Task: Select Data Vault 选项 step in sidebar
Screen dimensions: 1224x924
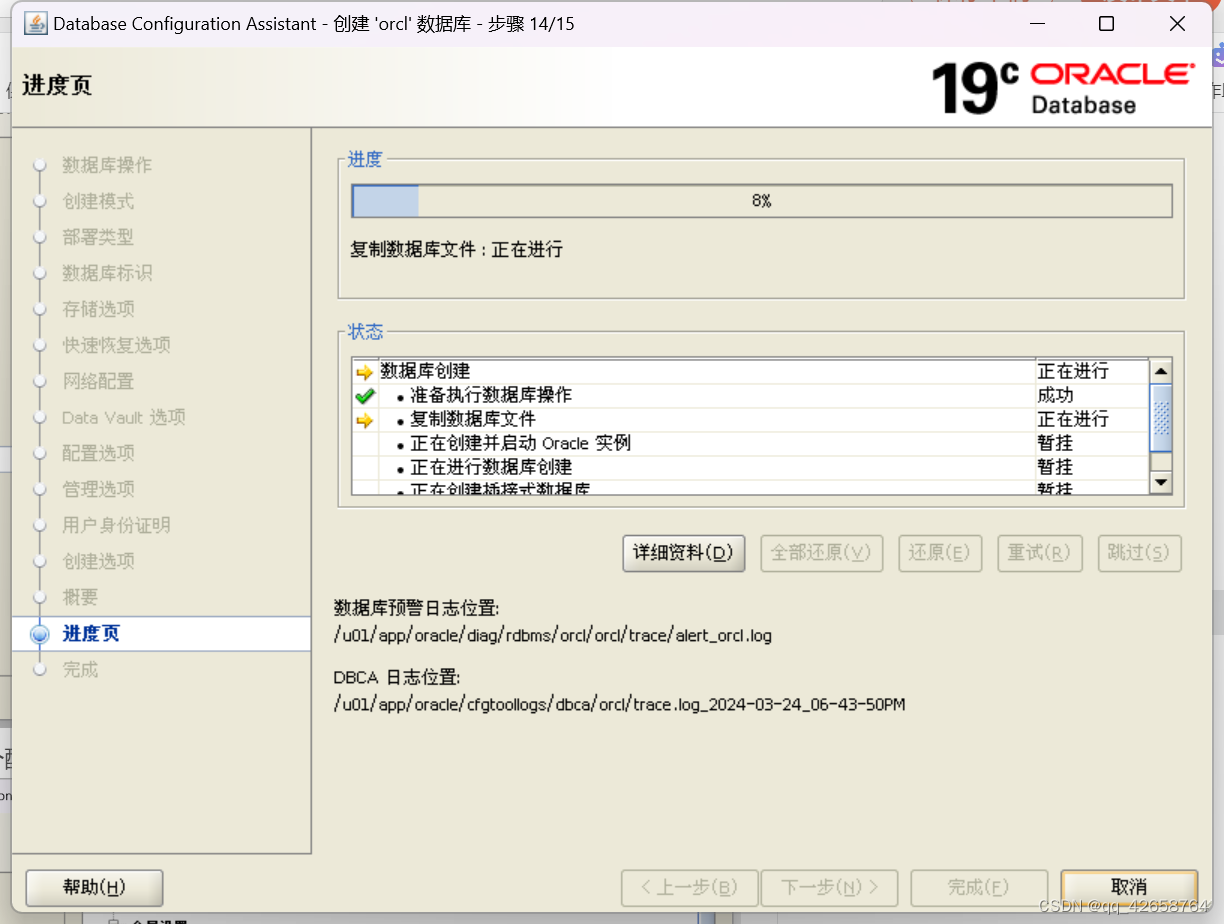Action: coord(124,417)
